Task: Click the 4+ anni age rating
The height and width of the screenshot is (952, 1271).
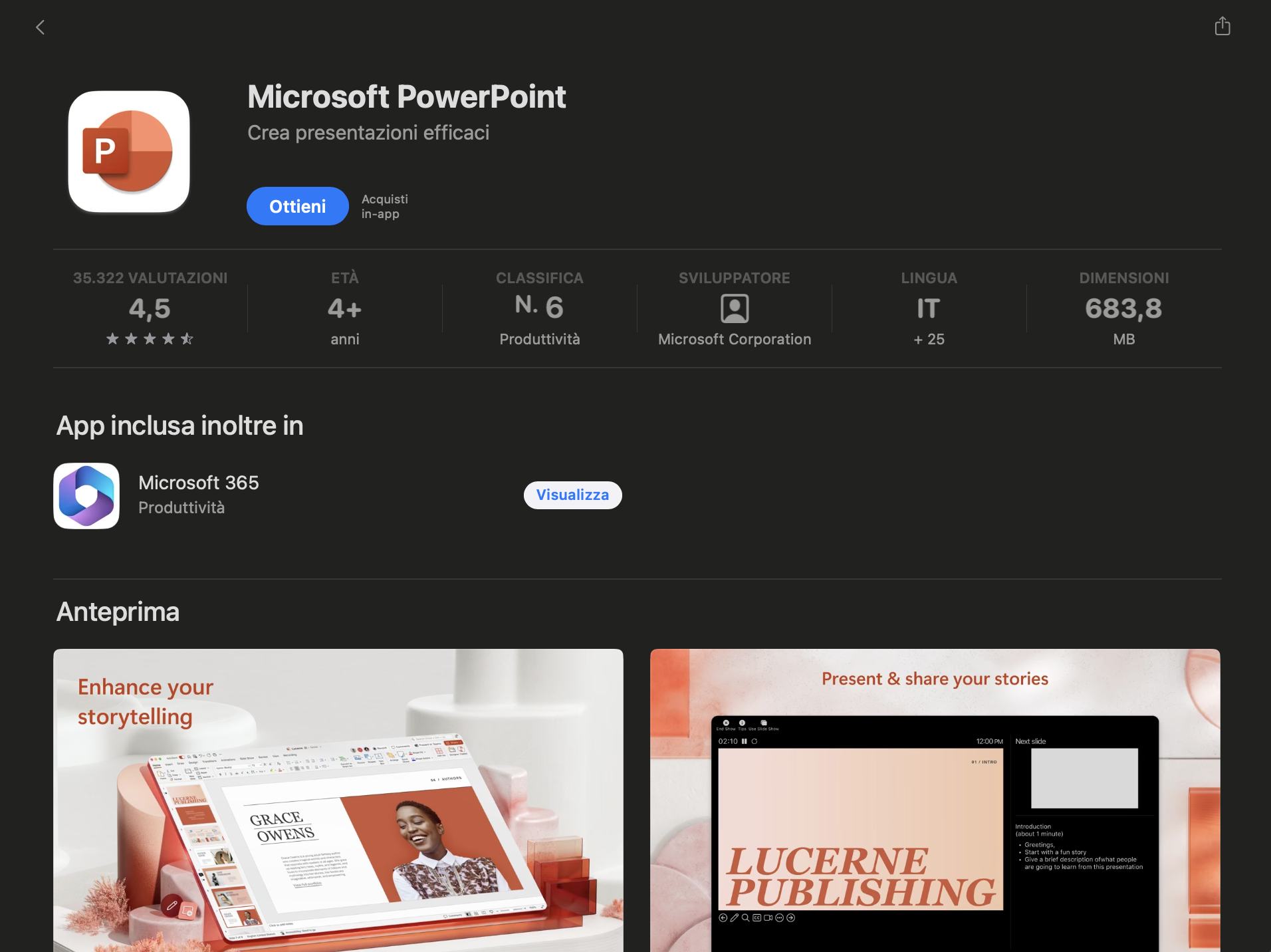Action: coord(345,308)
